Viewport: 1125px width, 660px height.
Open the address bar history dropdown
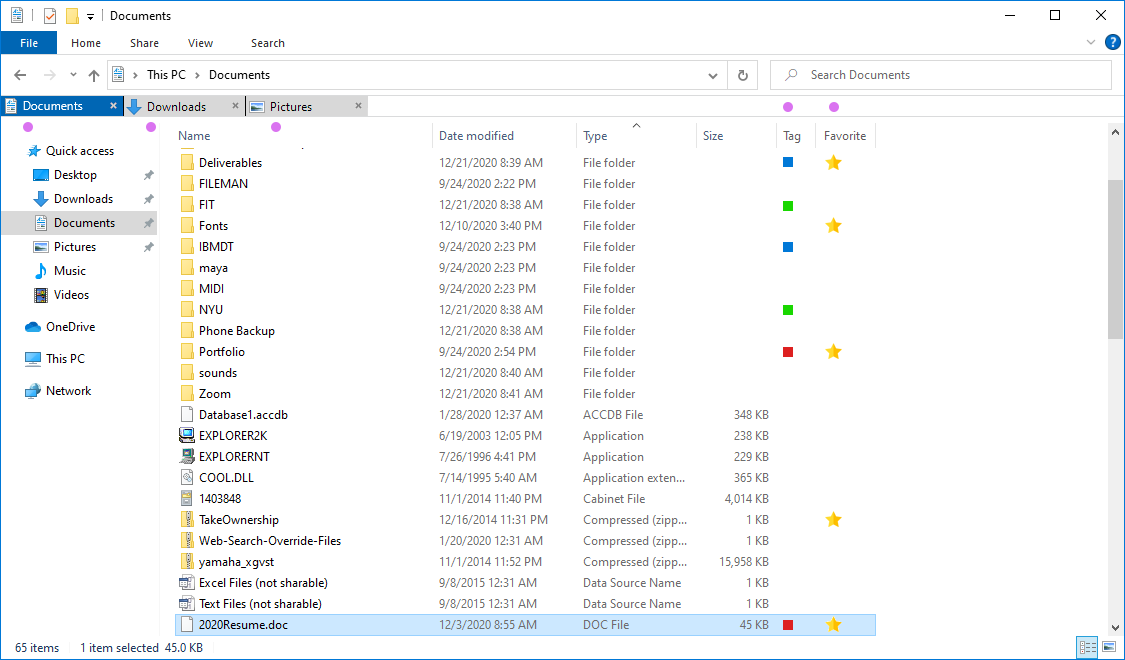click(x=712, y=75)
